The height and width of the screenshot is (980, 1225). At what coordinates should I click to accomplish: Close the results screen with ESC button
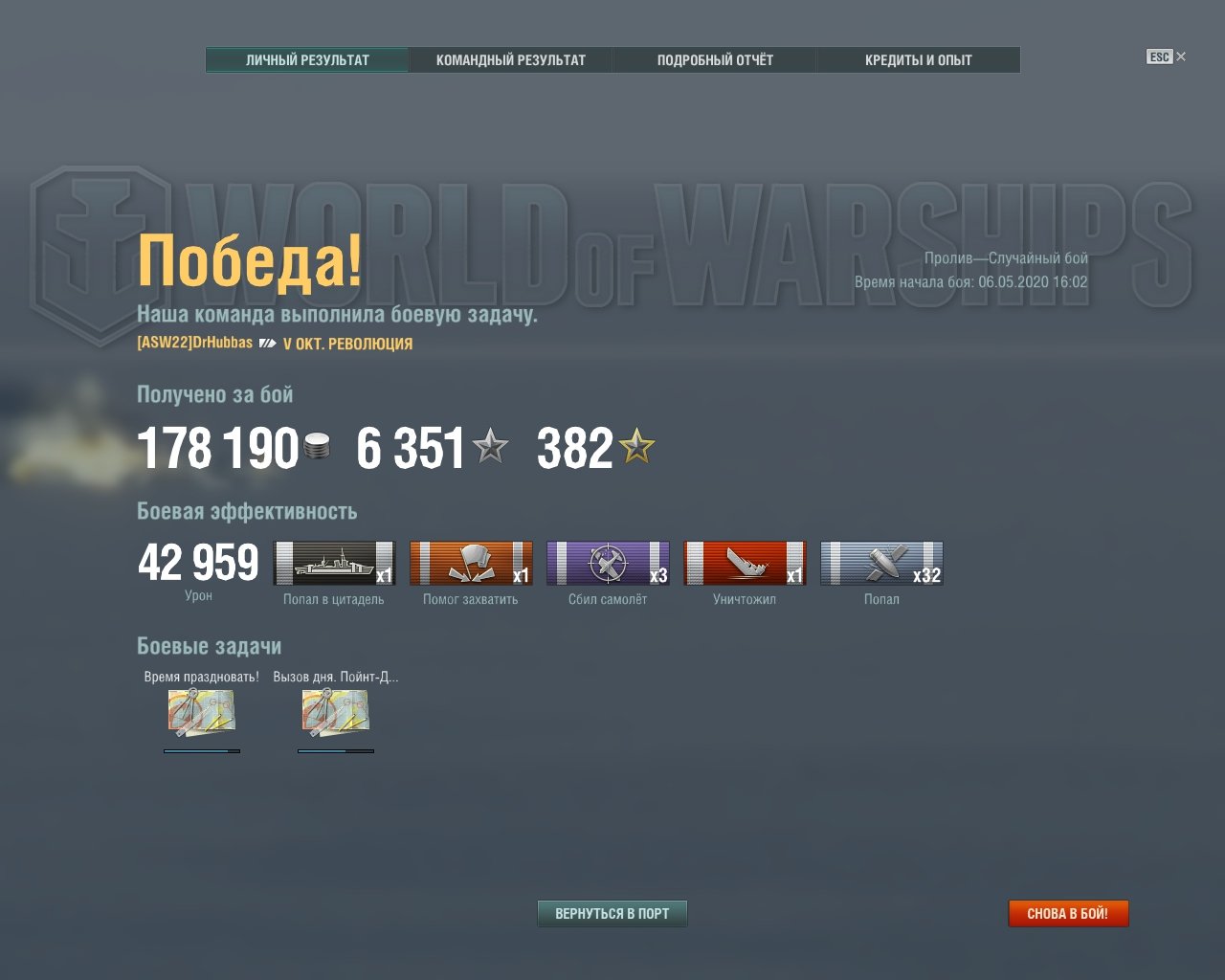[1166, 56]
